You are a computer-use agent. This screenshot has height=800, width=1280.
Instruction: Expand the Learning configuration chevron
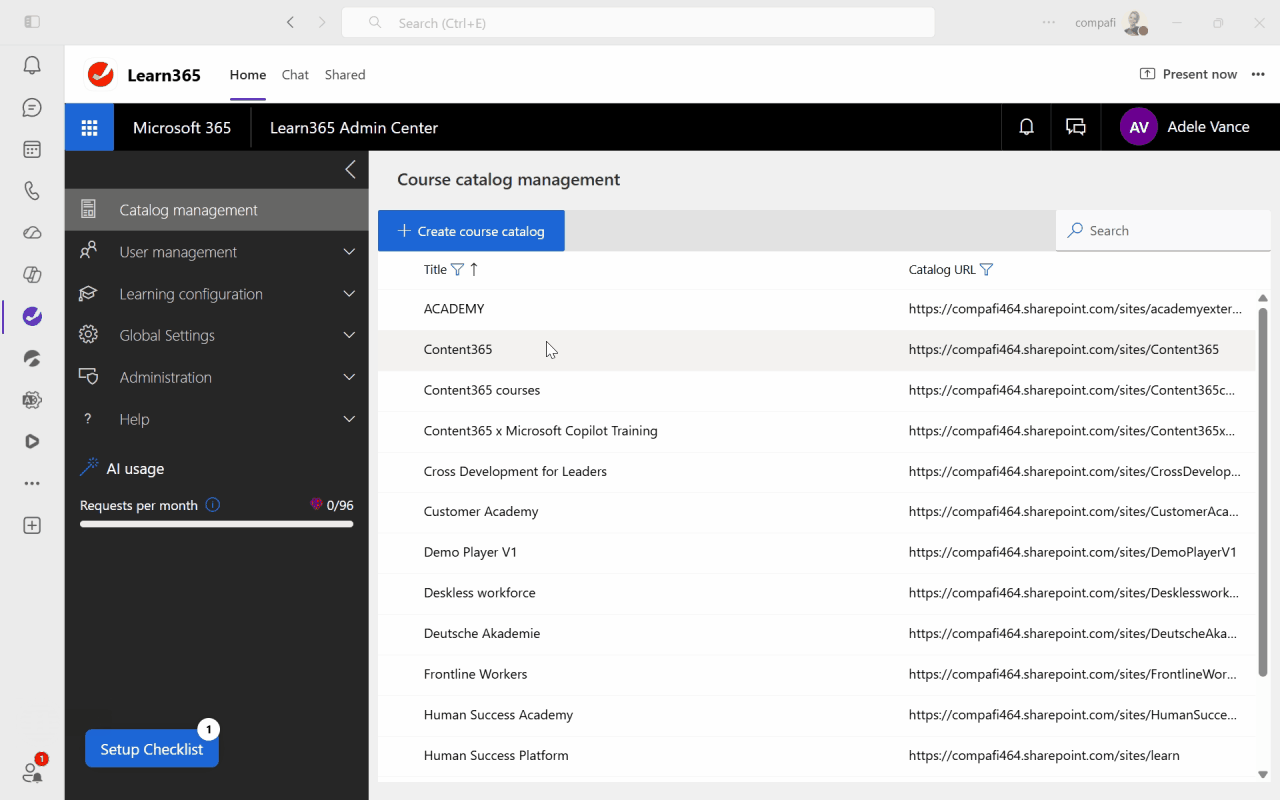pos(349,294)
